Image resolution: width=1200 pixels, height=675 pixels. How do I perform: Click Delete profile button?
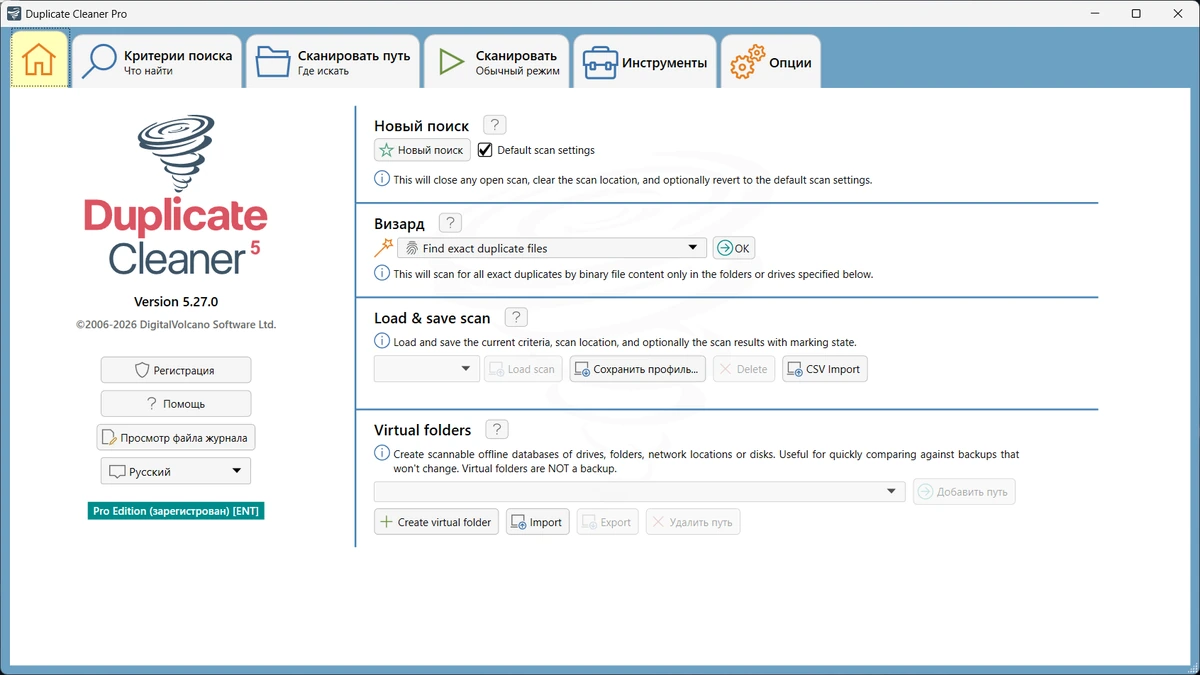click(744, 369)
